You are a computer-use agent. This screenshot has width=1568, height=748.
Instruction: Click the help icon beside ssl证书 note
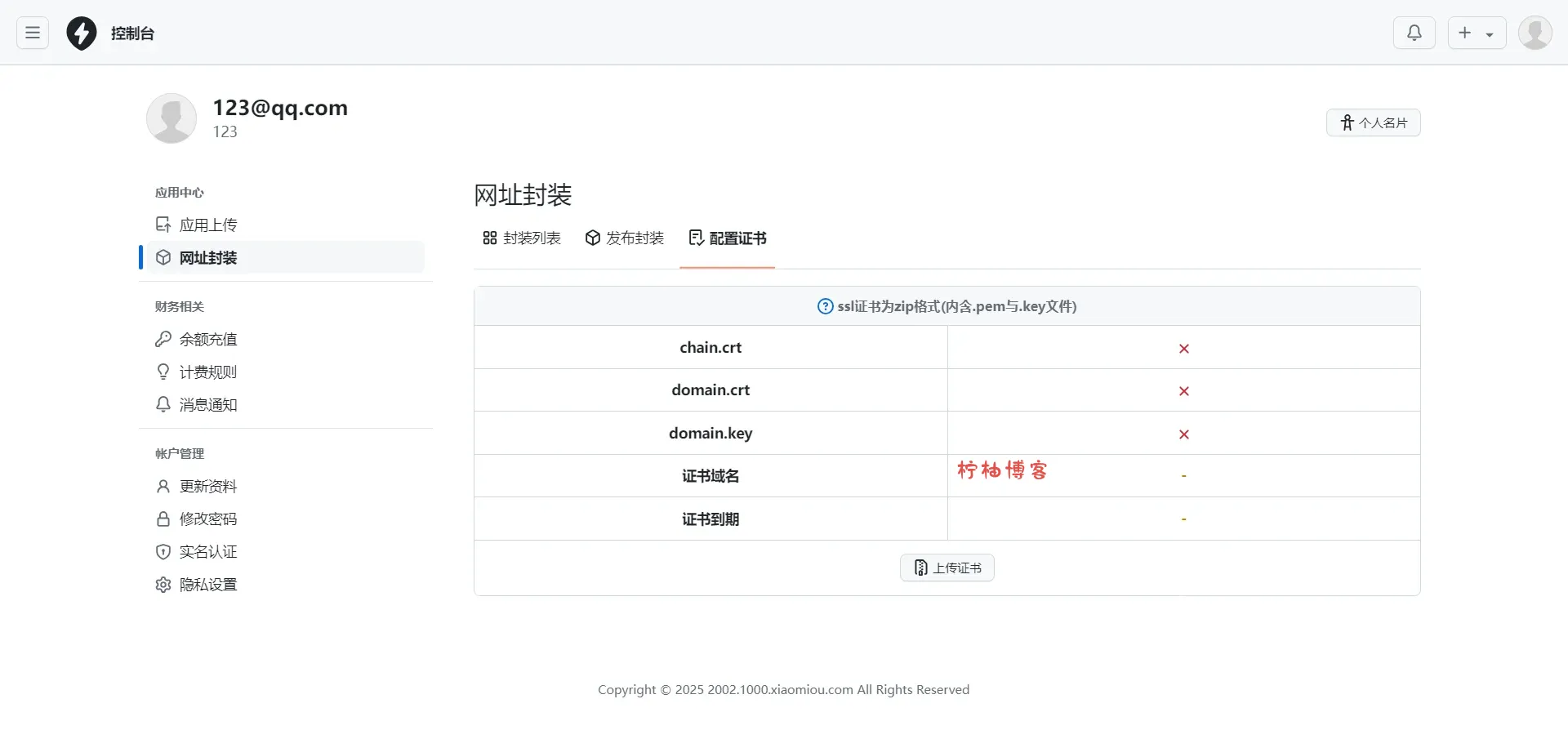(825, 306)
